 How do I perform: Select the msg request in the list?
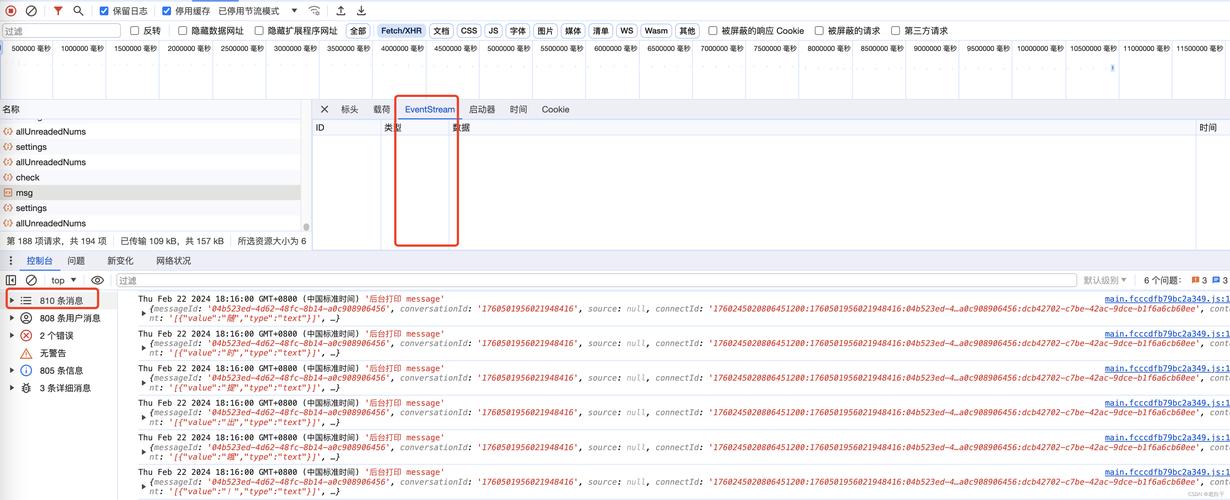(x=24, y=193)
